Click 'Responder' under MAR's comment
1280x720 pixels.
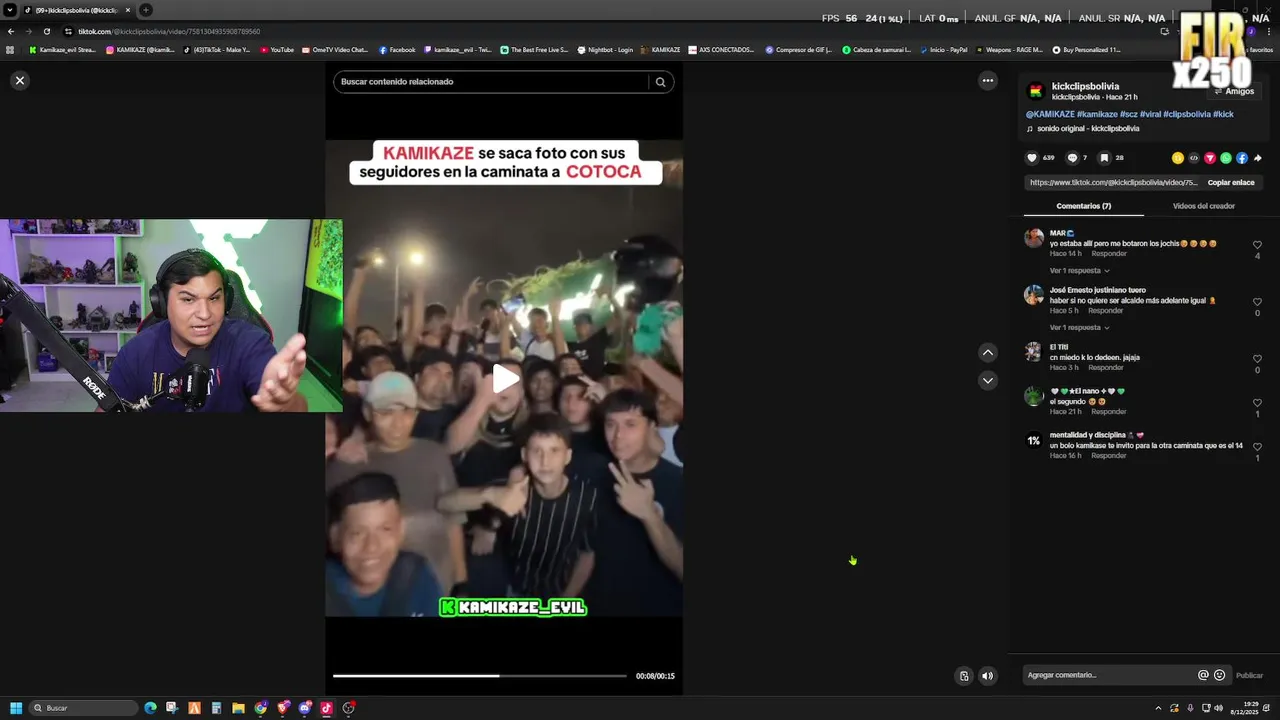point(1108,254)
